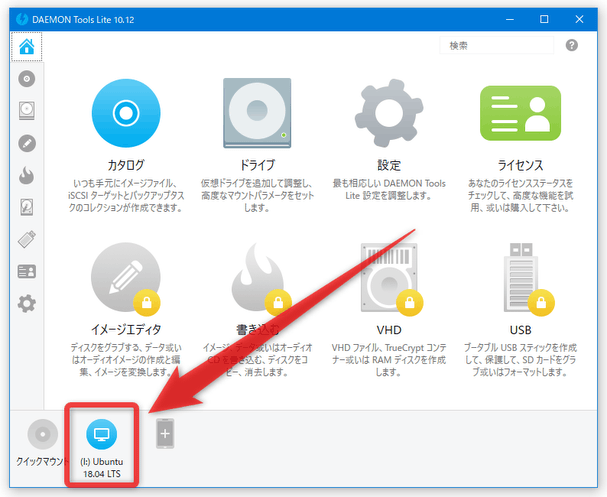The image size is (607, 497).
Task: Click the イメージエディタ heading text
Action: point(126,330)
